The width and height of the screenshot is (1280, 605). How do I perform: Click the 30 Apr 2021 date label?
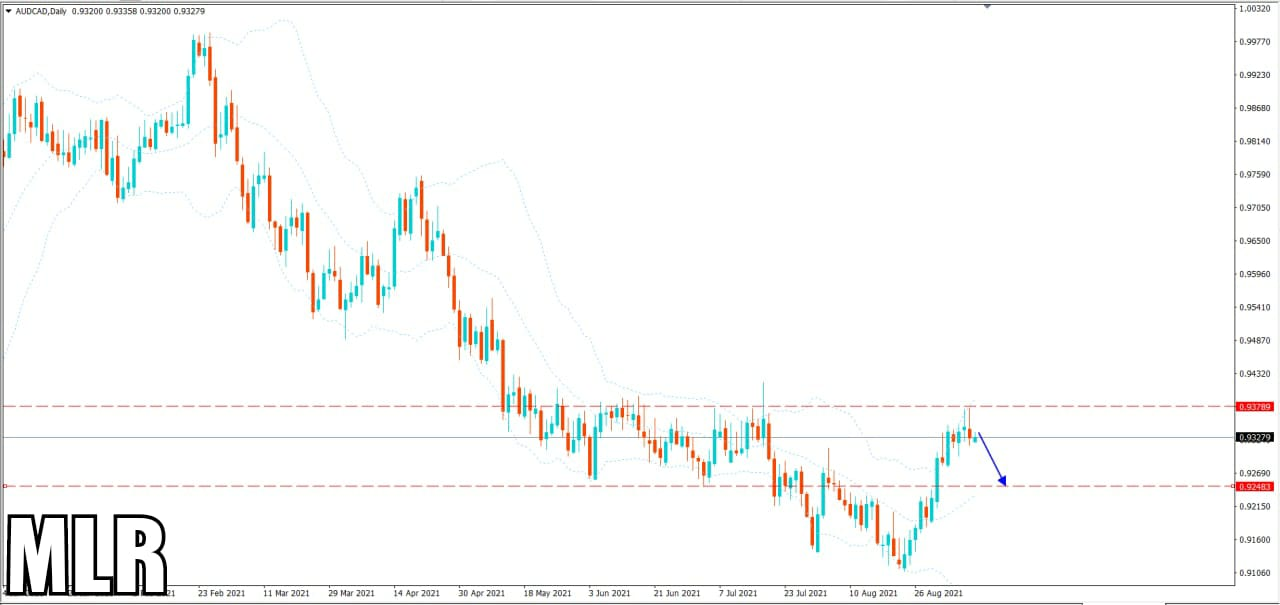point(482,593)
